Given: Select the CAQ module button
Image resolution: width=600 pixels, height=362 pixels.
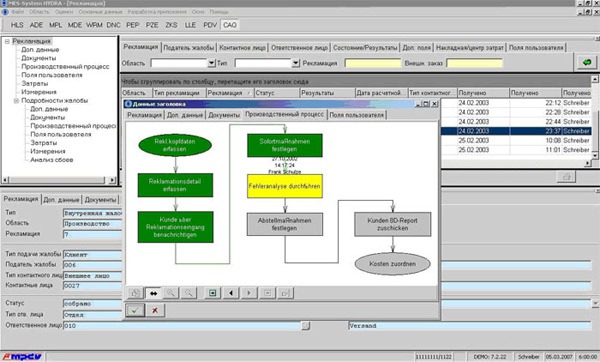Looking at the screenshot, I should pyautogui.click(x=230, y=25).
